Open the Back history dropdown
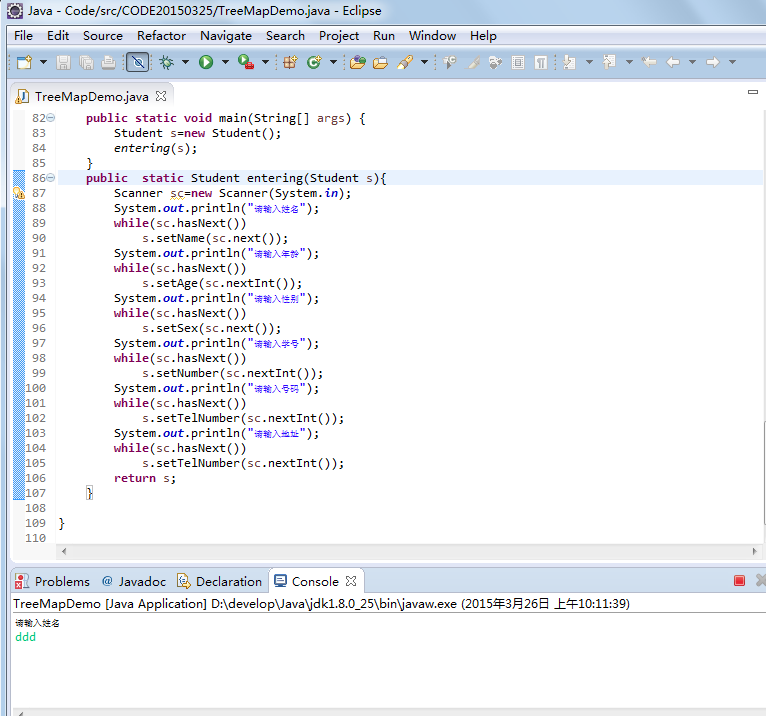This screenshot has width=766, height=716. pos(692,63)
